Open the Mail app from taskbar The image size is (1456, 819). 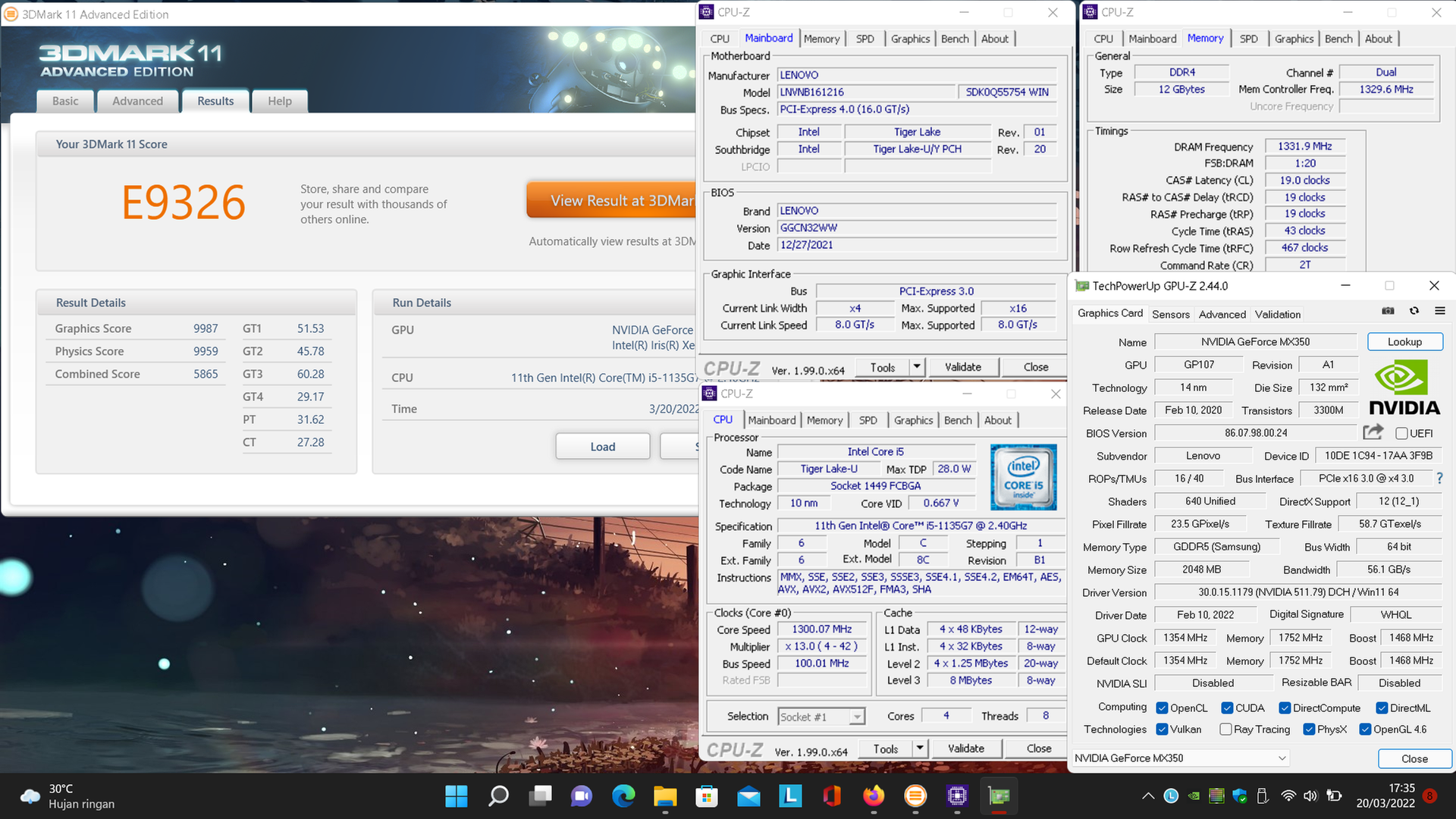coord(748,795)
